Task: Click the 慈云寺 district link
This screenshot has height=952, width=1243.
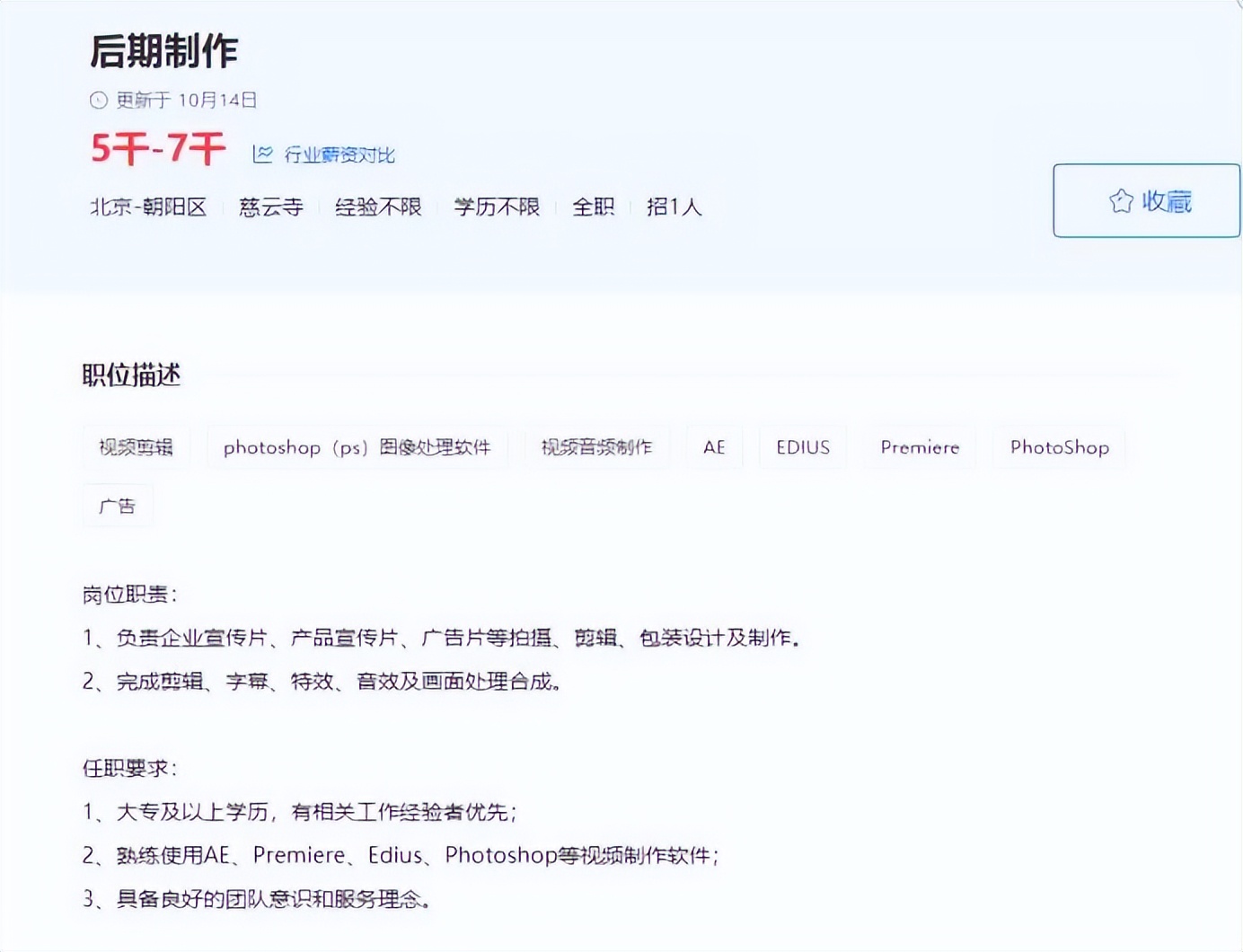Action: click(x=274, y=207)
